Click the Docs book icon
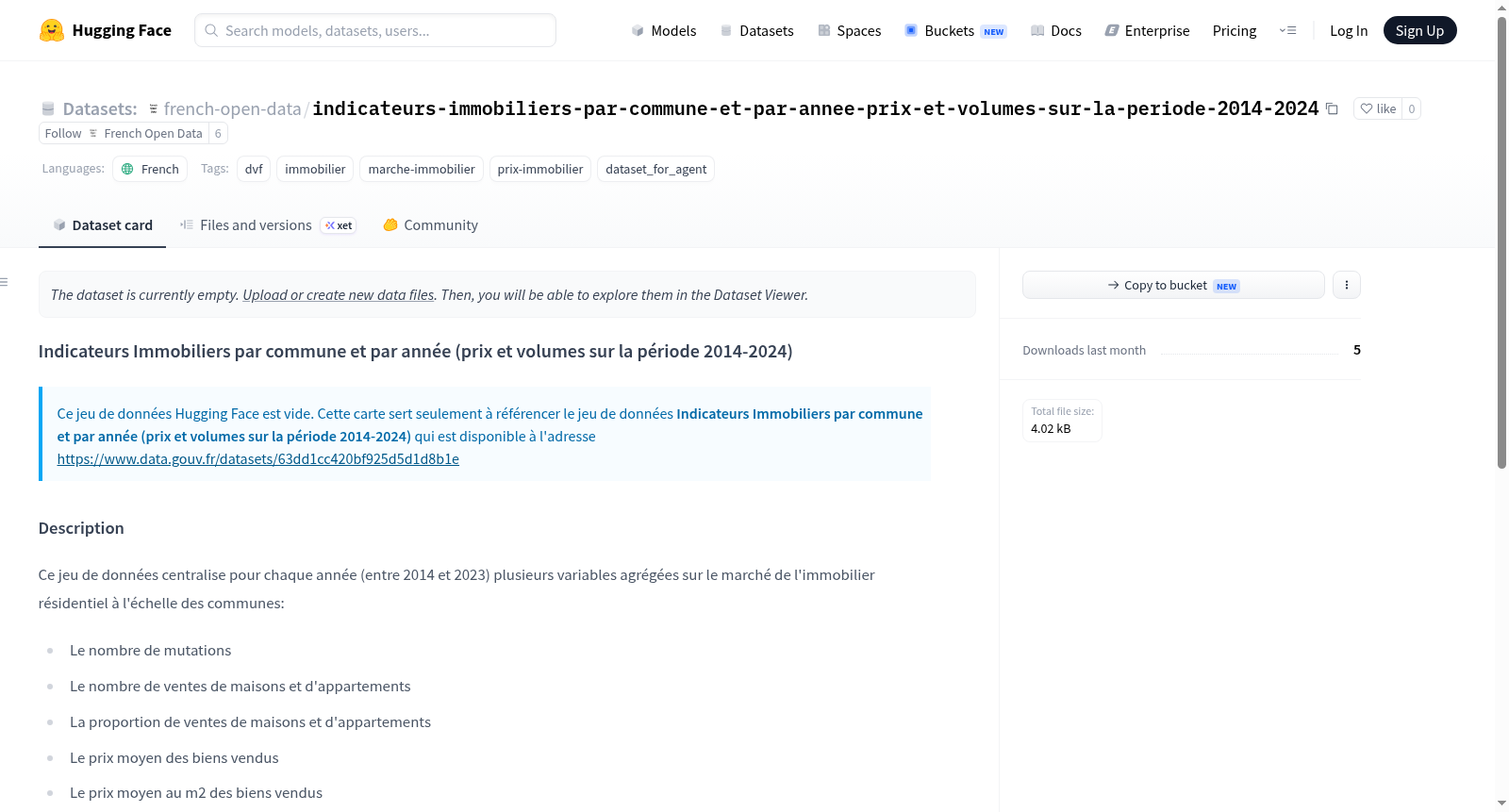This screenshot has height=812, width=1509. [x=1037, y=30]
